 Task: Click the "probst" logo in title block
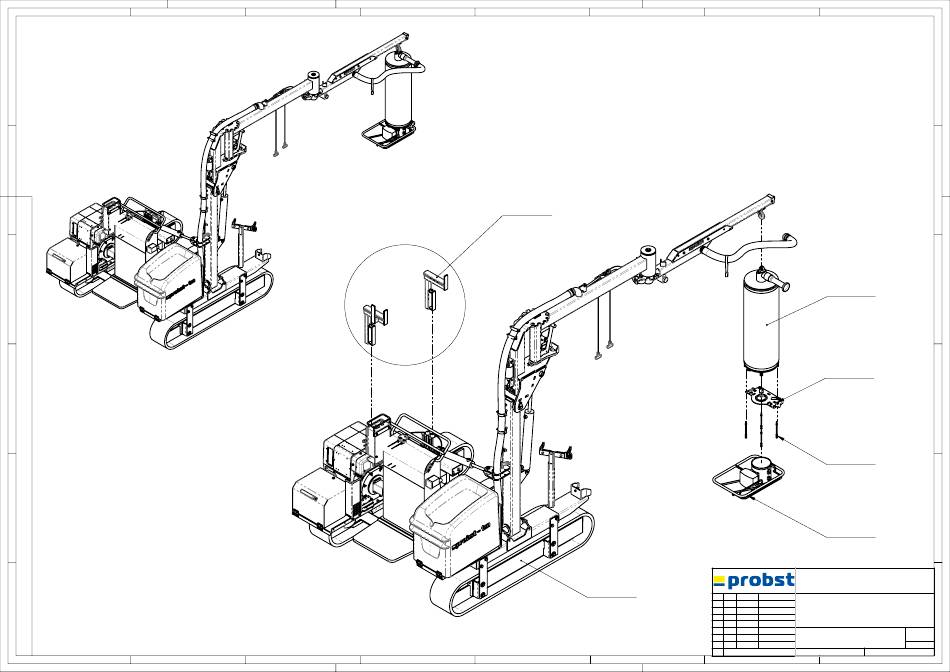pyautogui.click(x=754, y=581)
